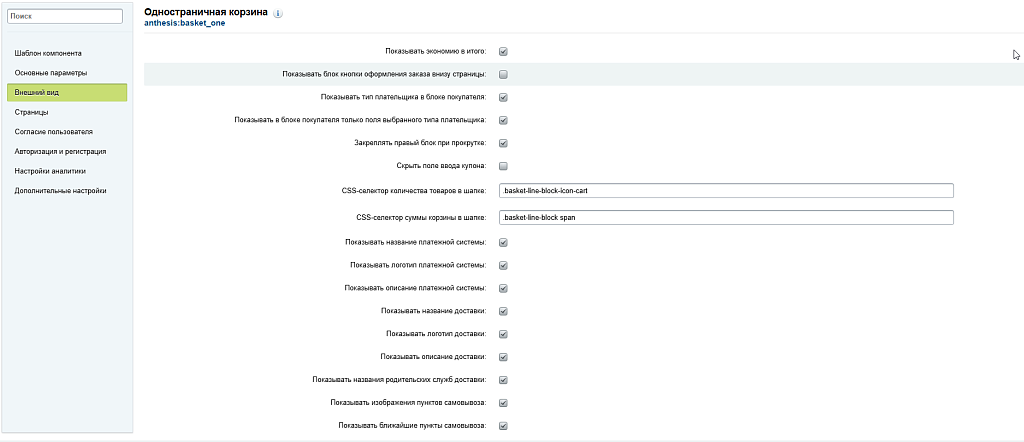Toggle Показывать изображения пунктов самовывоза checkbox
The height and width of the screenshot is (442, 1024).
click(x=504, y=403)
